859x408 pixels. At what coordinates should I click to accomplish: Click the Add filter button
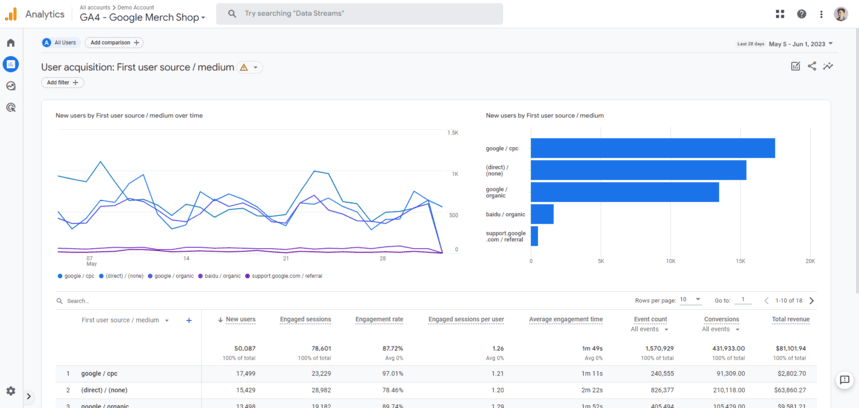62,83
